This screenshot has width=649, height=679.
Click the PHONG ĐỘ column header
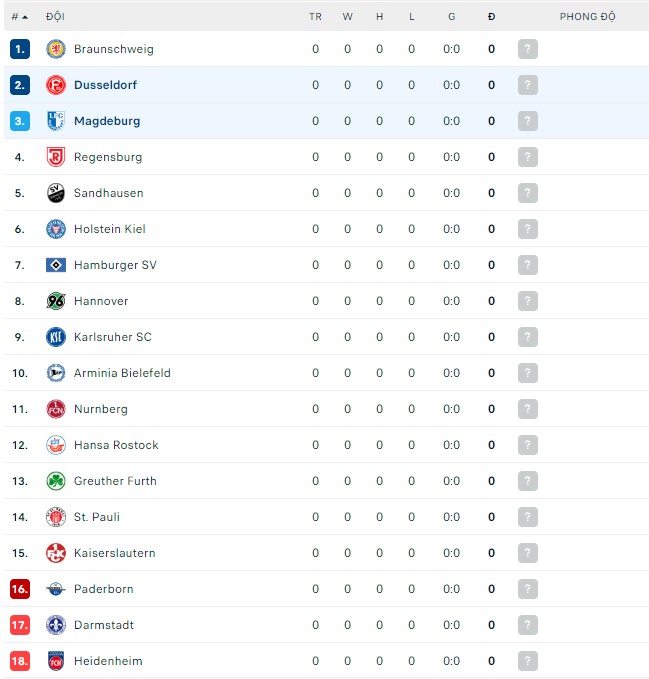pyautogui.click(x=587, y=17)
